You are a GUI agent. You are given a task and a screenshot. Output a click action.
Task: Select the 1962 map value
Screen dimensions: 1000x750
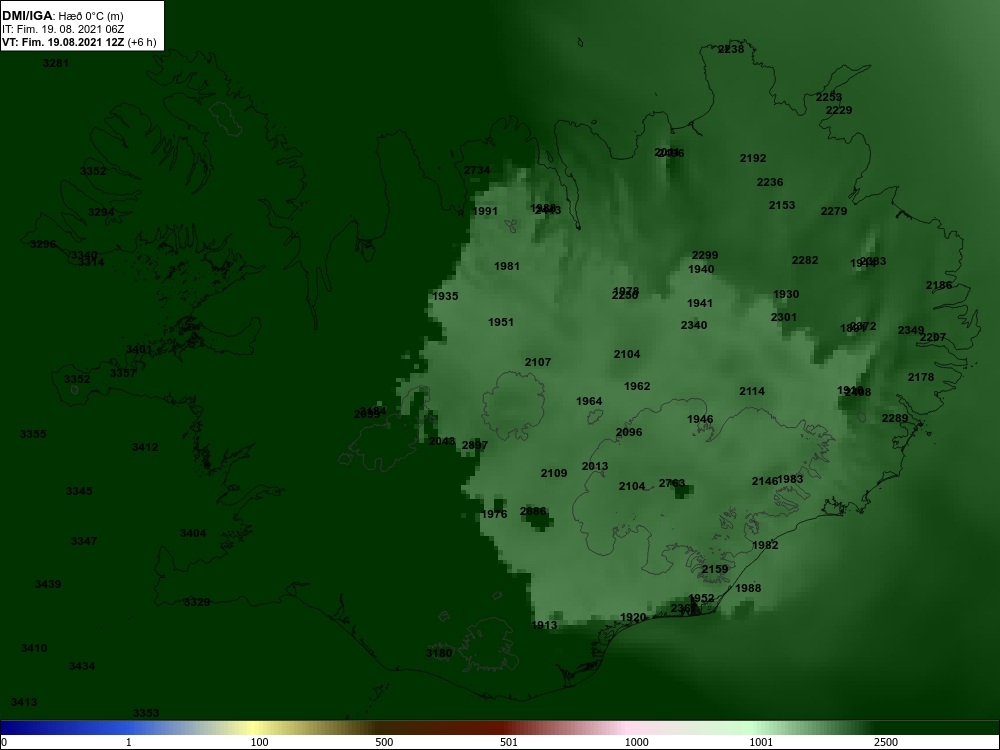tap(636, 386)
